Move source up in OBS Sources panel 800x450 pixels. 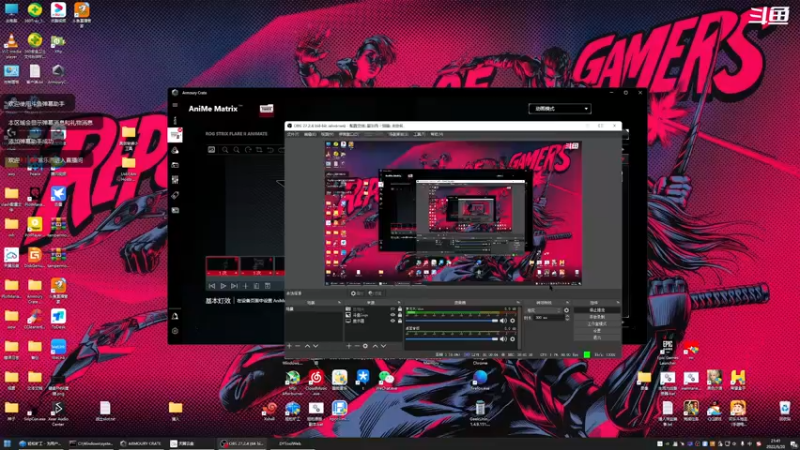375,346
